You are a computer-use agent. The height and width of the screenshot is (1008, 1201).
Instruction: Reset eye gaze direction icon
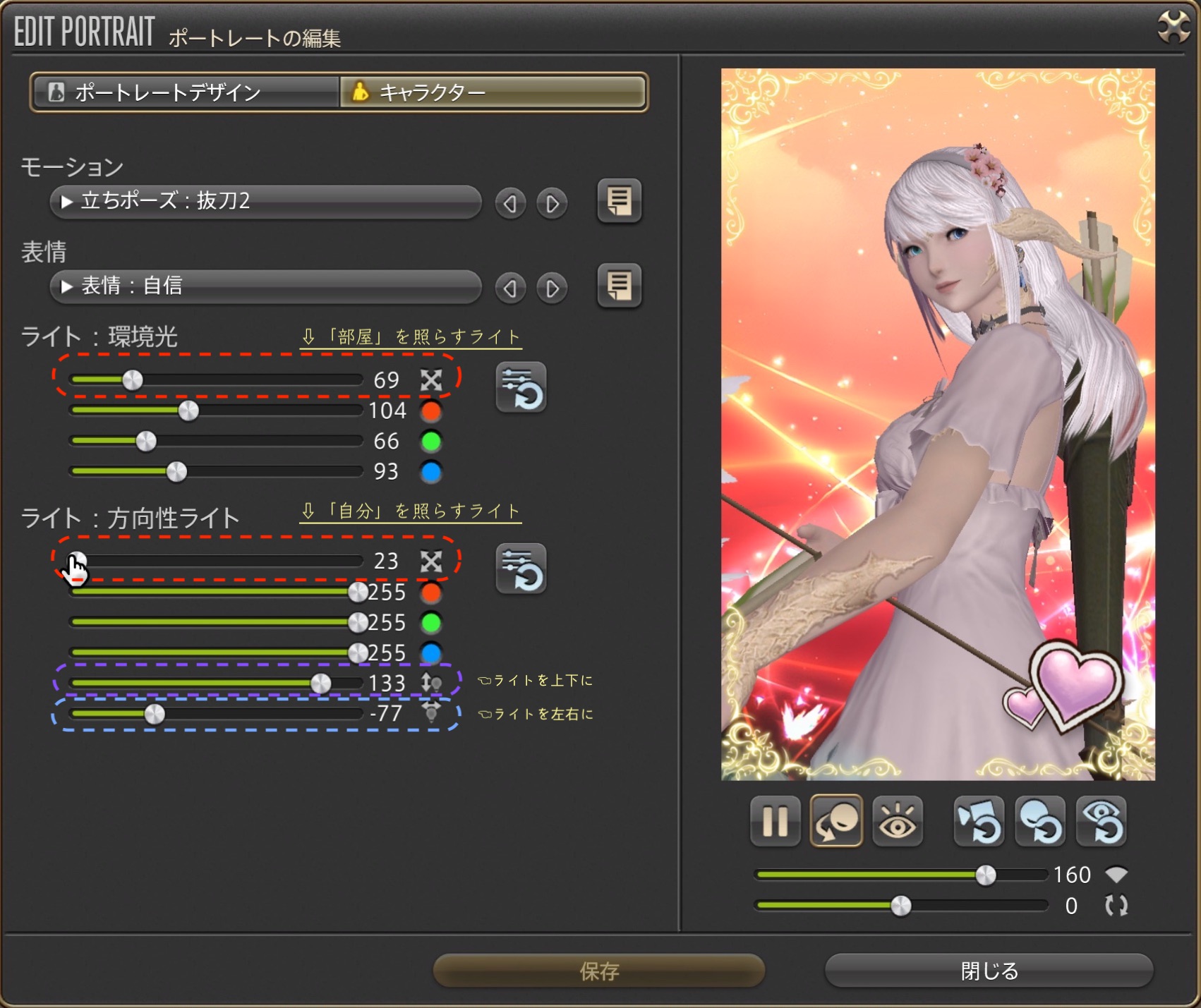[1102, 821]
